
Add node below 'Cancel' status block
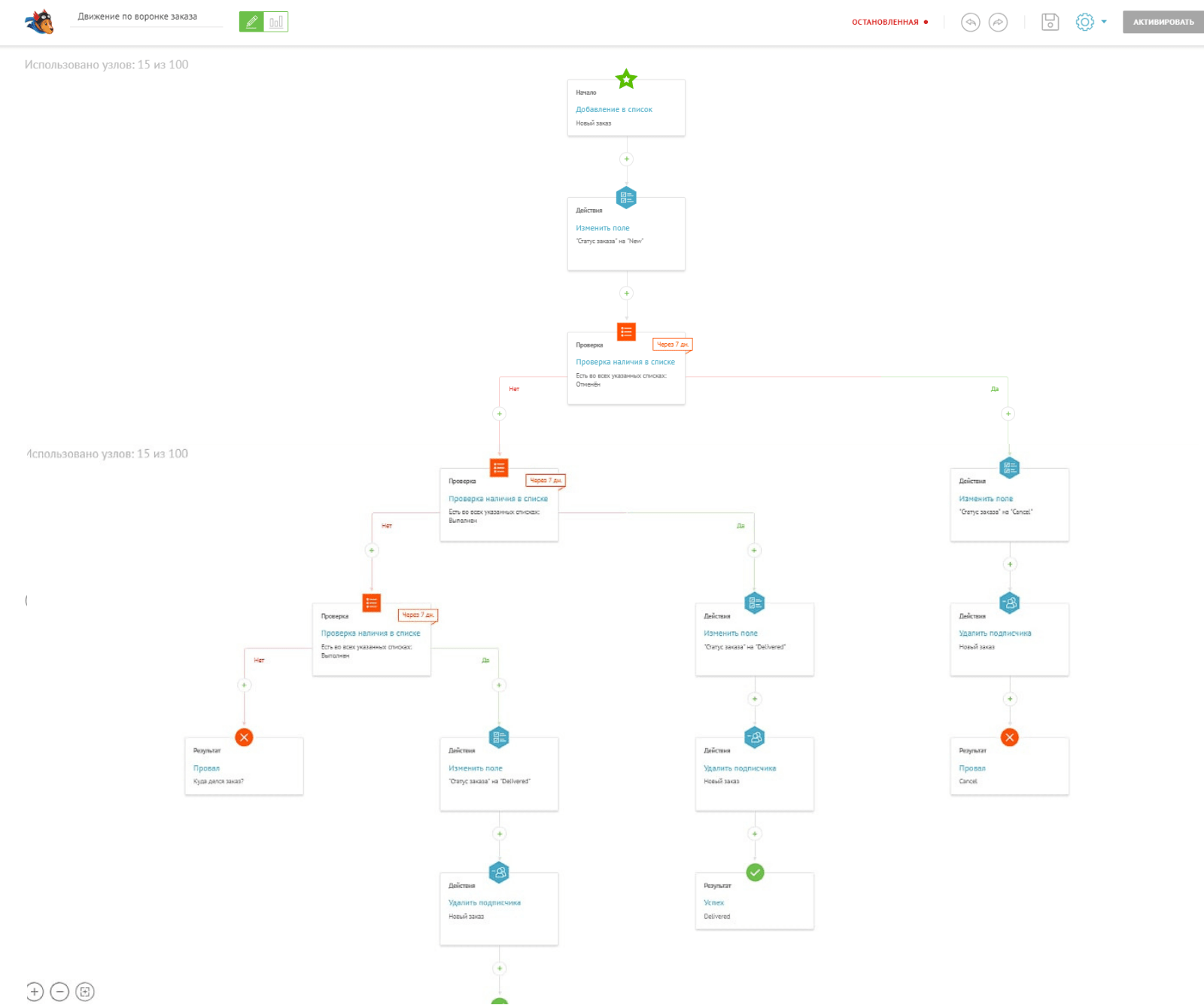(x=1010, y=564)
